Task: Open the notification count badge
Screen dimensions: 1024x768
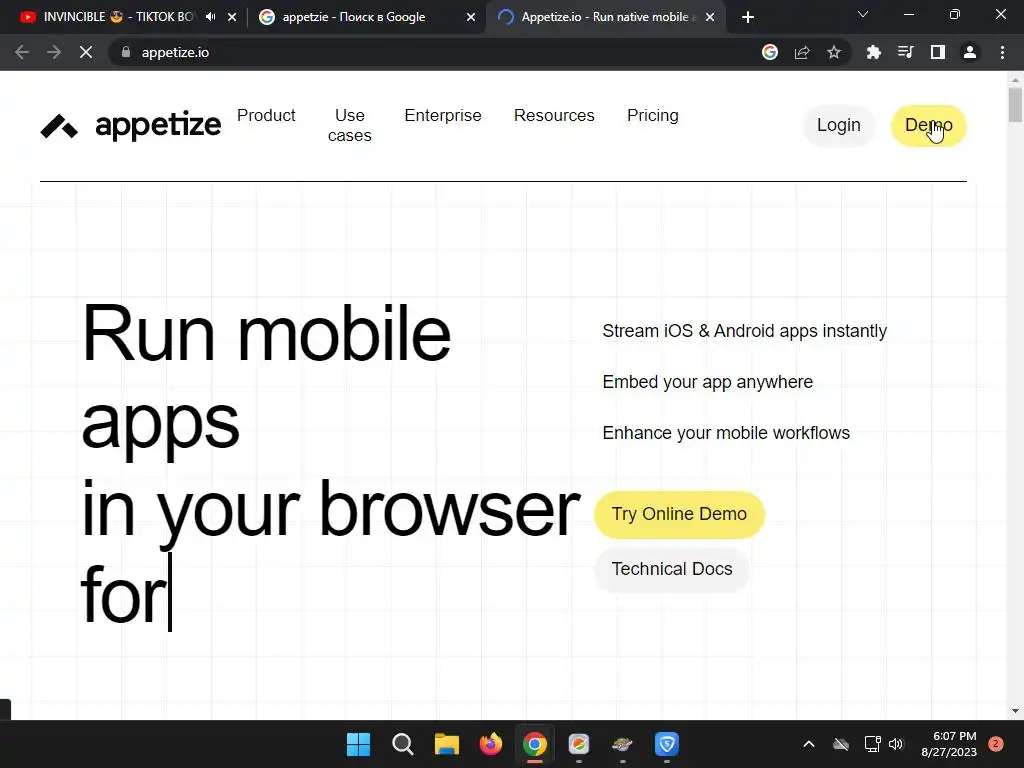Action: [x=996, y=744]
